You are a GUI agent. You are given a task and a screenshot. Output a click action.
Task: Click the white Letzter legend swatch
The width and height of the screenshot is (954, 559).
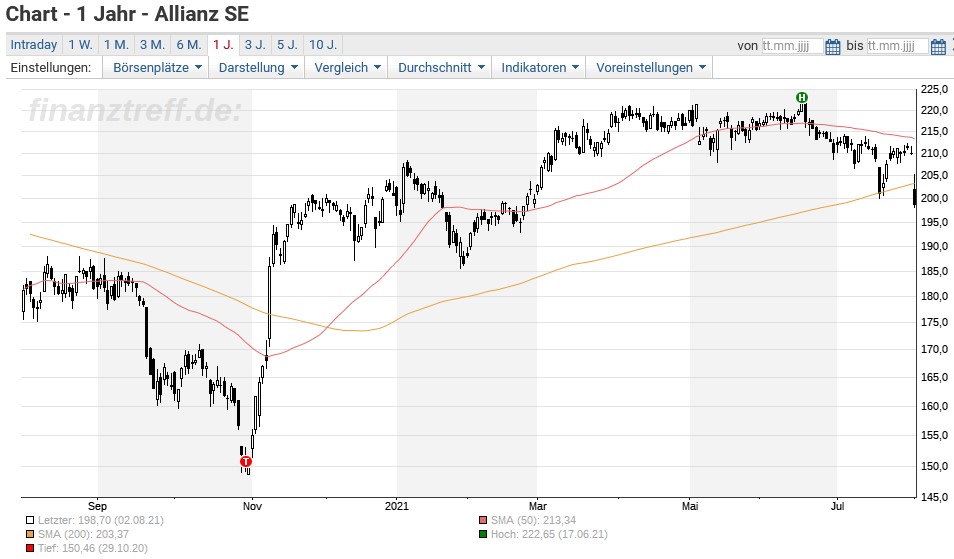(x=30, y=521)
